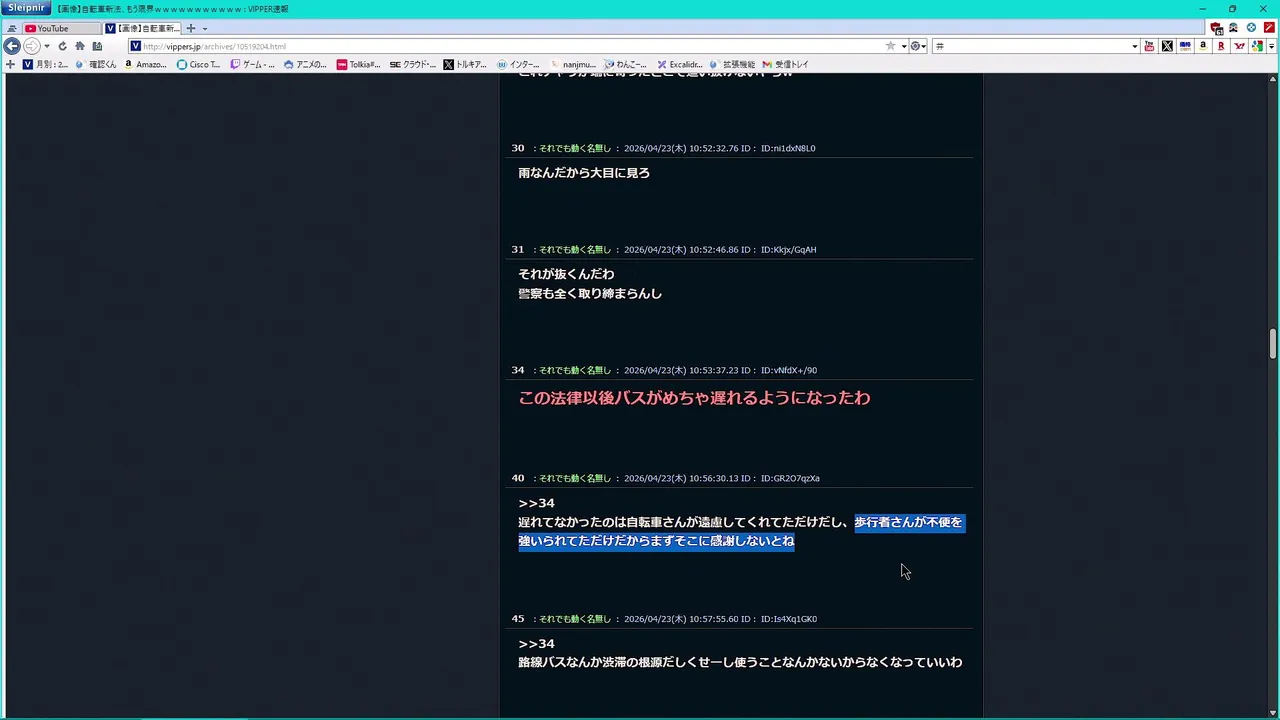The height and width of the screenshot is (720, 1280).
Task: Click the >>34 anchor in post 45
Action: (x=536, y=644)
